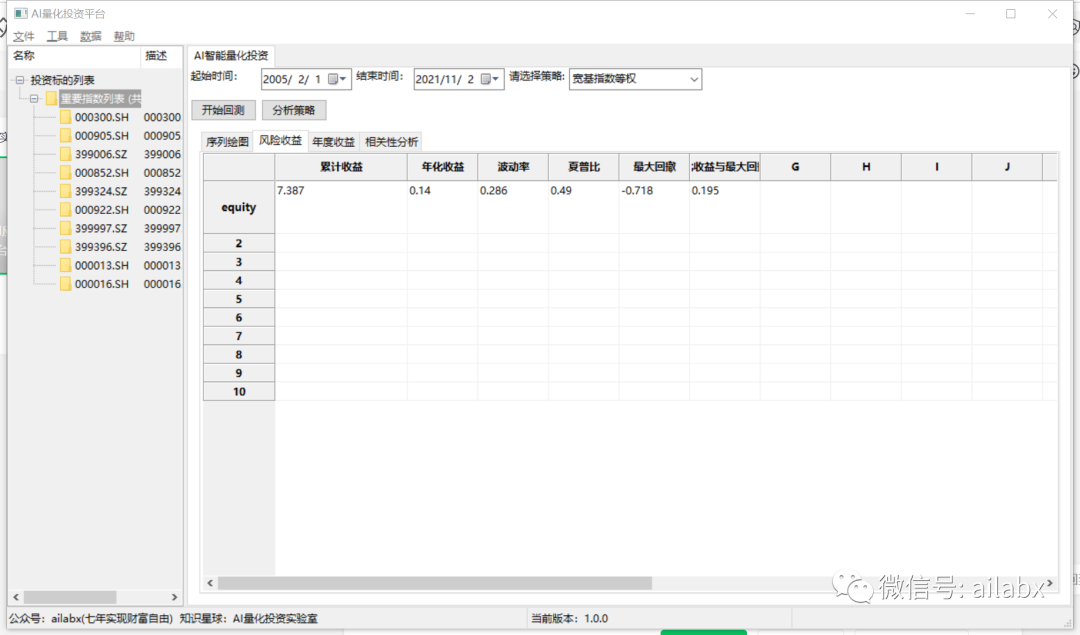
Task: Open the 宽基指数等权 strategy dropdown
Action: point(695,77)
